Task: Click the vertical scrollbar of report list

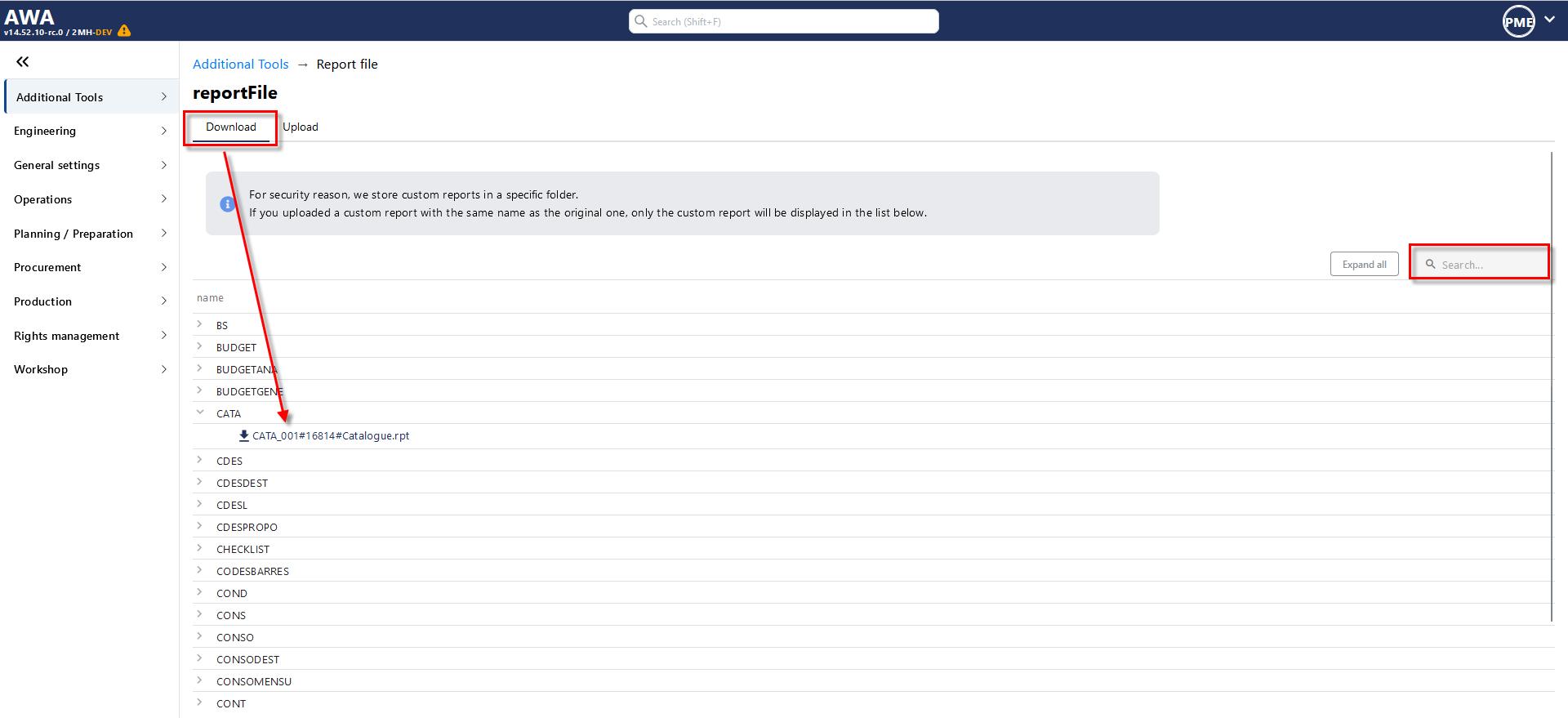Action: pyautogui.click(x=1551, y=384)
